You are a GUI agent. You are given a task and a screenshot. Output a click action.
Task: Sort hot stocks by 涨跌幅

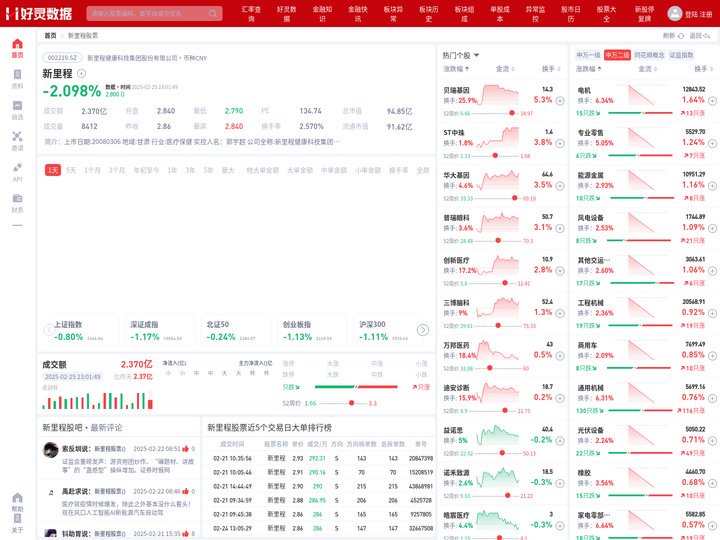pyautogui.click(x=456, y=69)
